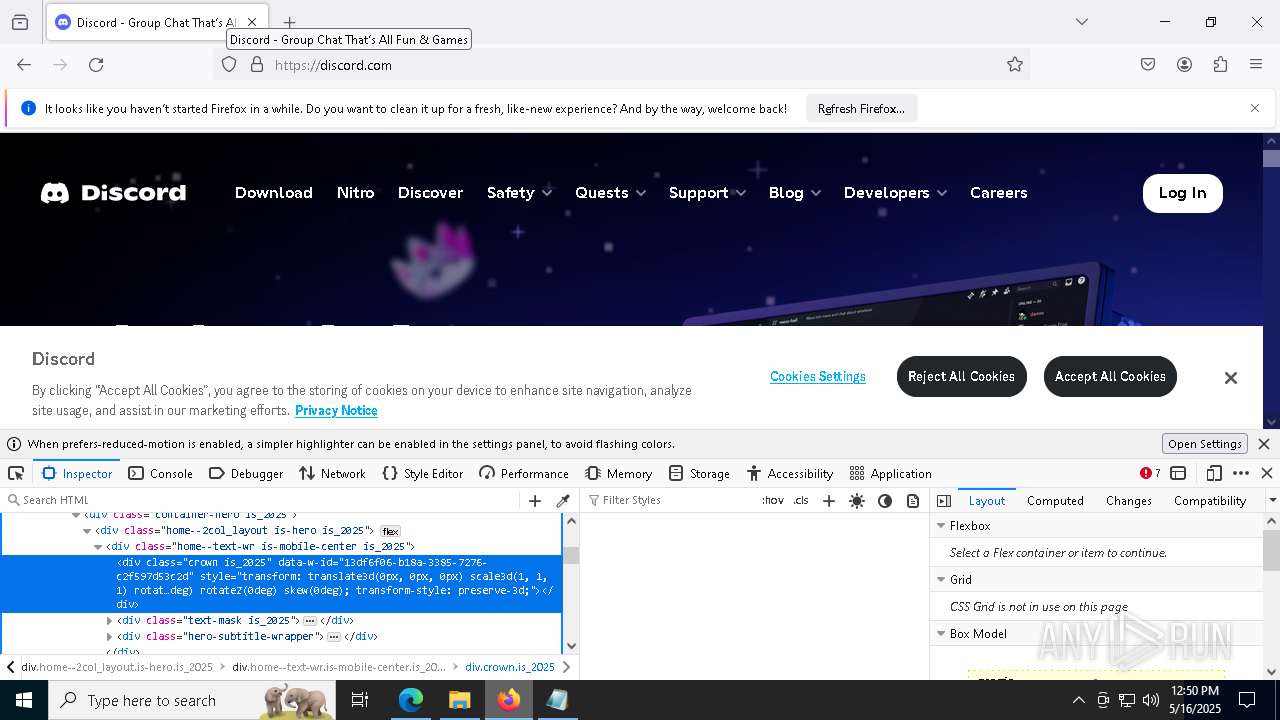This screenshot has height=720, width=1280.
Task: Expand the text-mask div node
Action: click(110, 621)
